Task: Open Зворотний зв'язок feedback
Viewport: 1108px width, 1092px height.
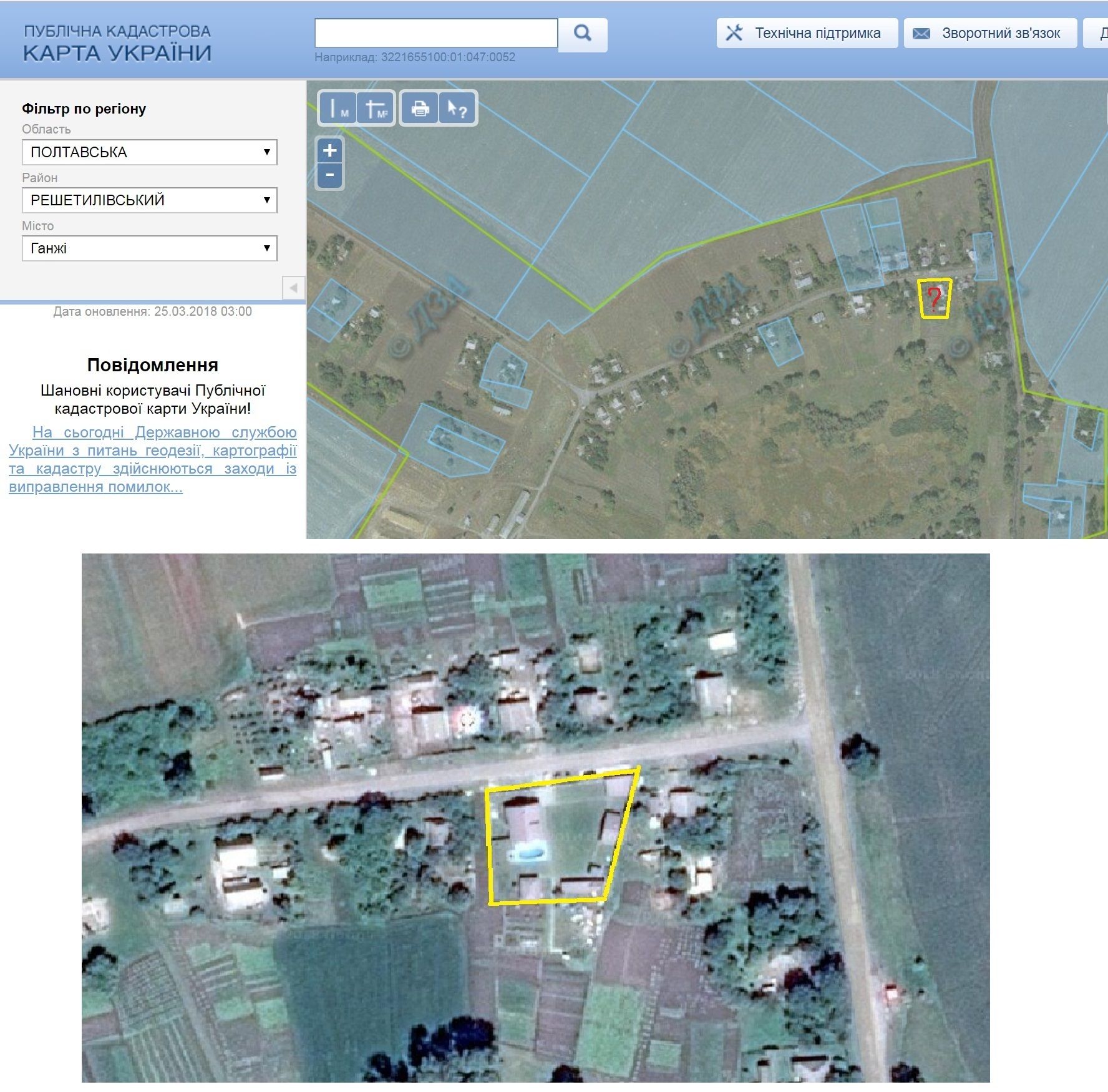Action: 990,33
